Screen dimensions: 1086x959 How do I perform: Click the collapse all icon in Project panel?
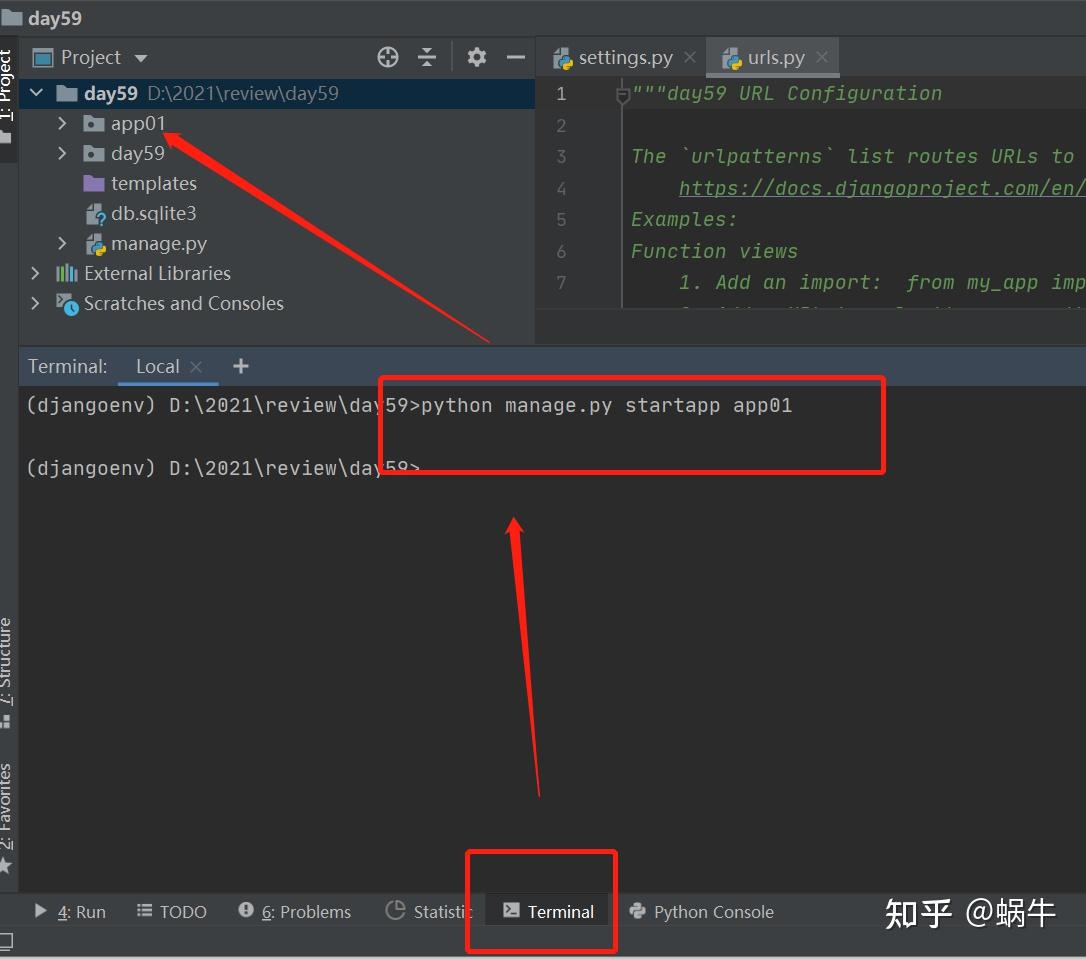pyautogui.click(x=427, y=57)
